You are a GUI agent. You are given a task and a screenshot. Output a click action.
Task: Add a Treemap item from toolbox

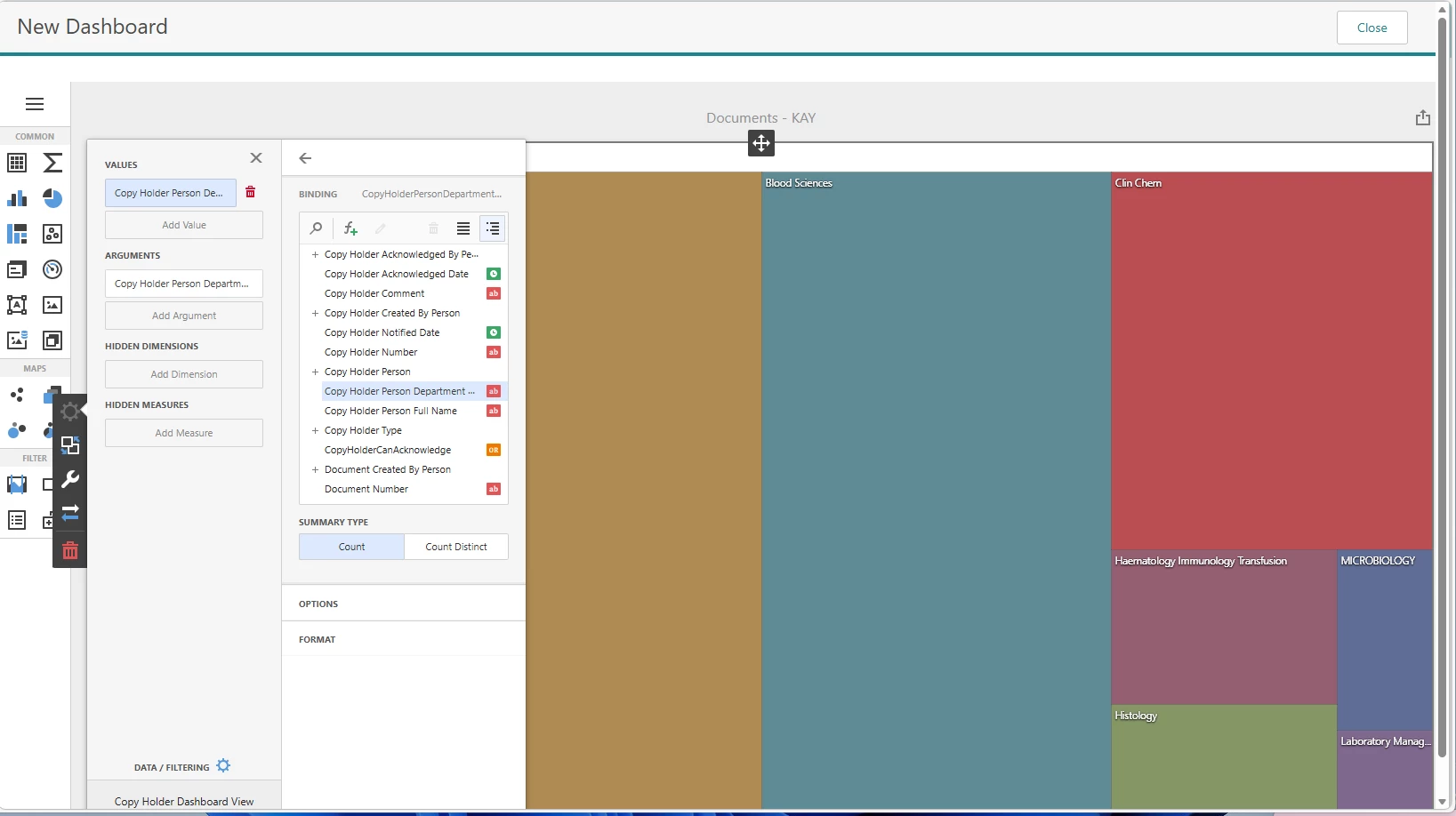[17, 234]
